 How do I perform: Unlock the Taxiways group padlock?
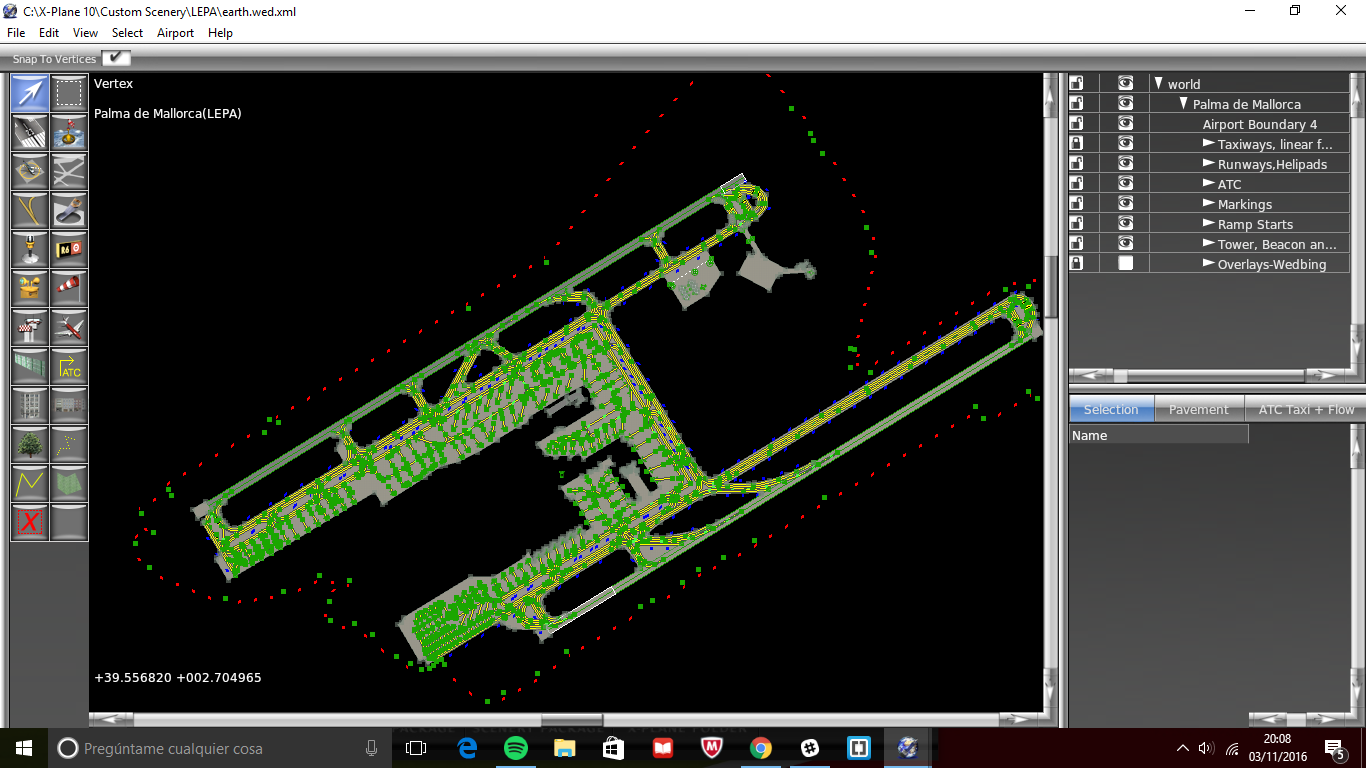(1077, 144)
